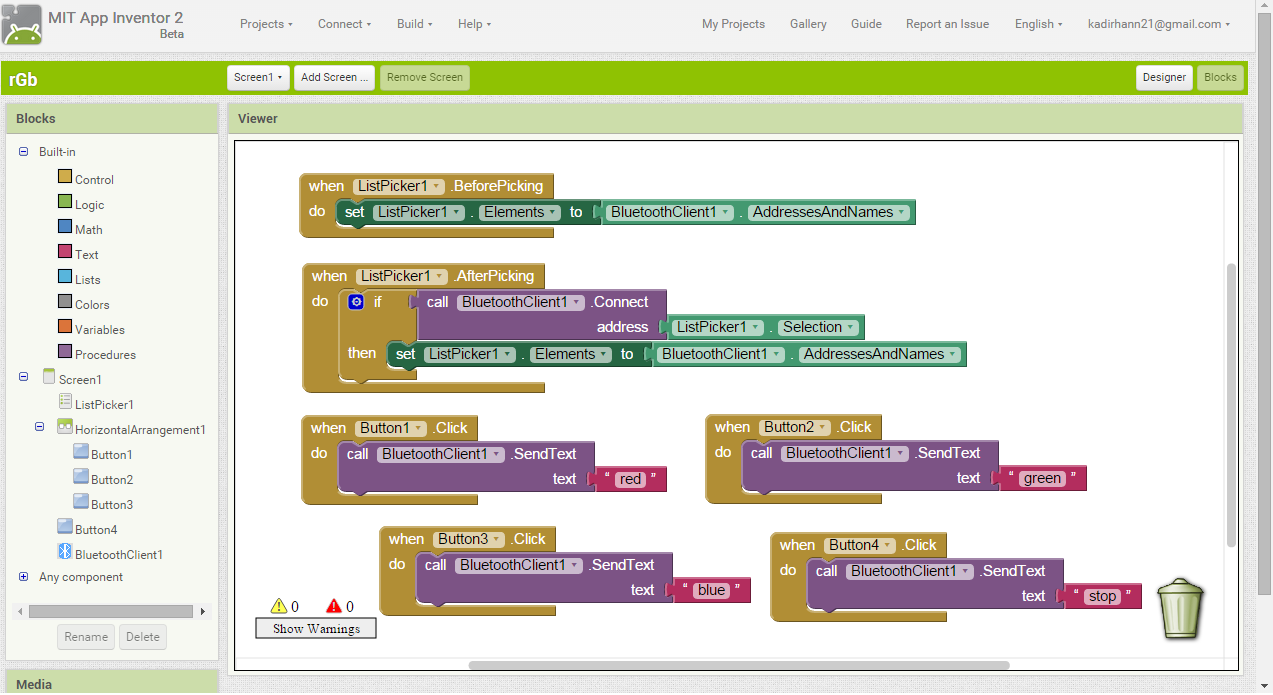Click the "red" text string block
This screenshot has width=1273, height=695.
tap(629, 479)
